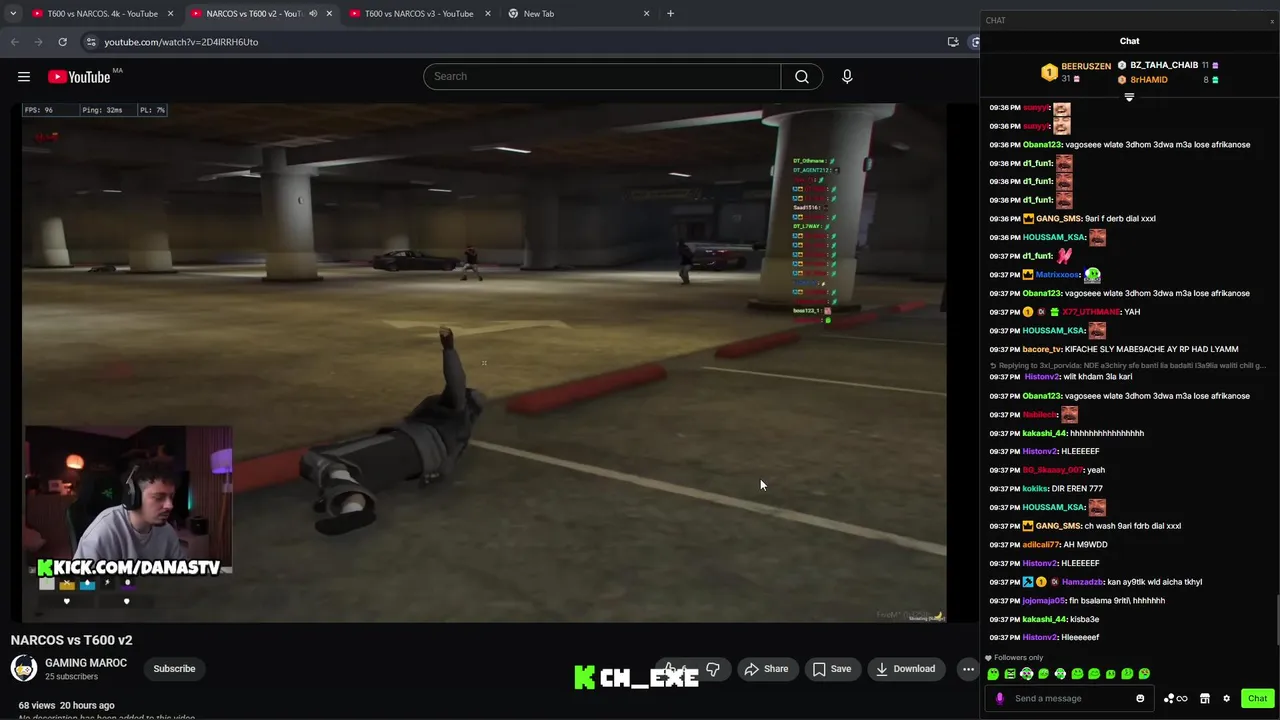Open username Hamzadzb in chat

(1082, 582)
